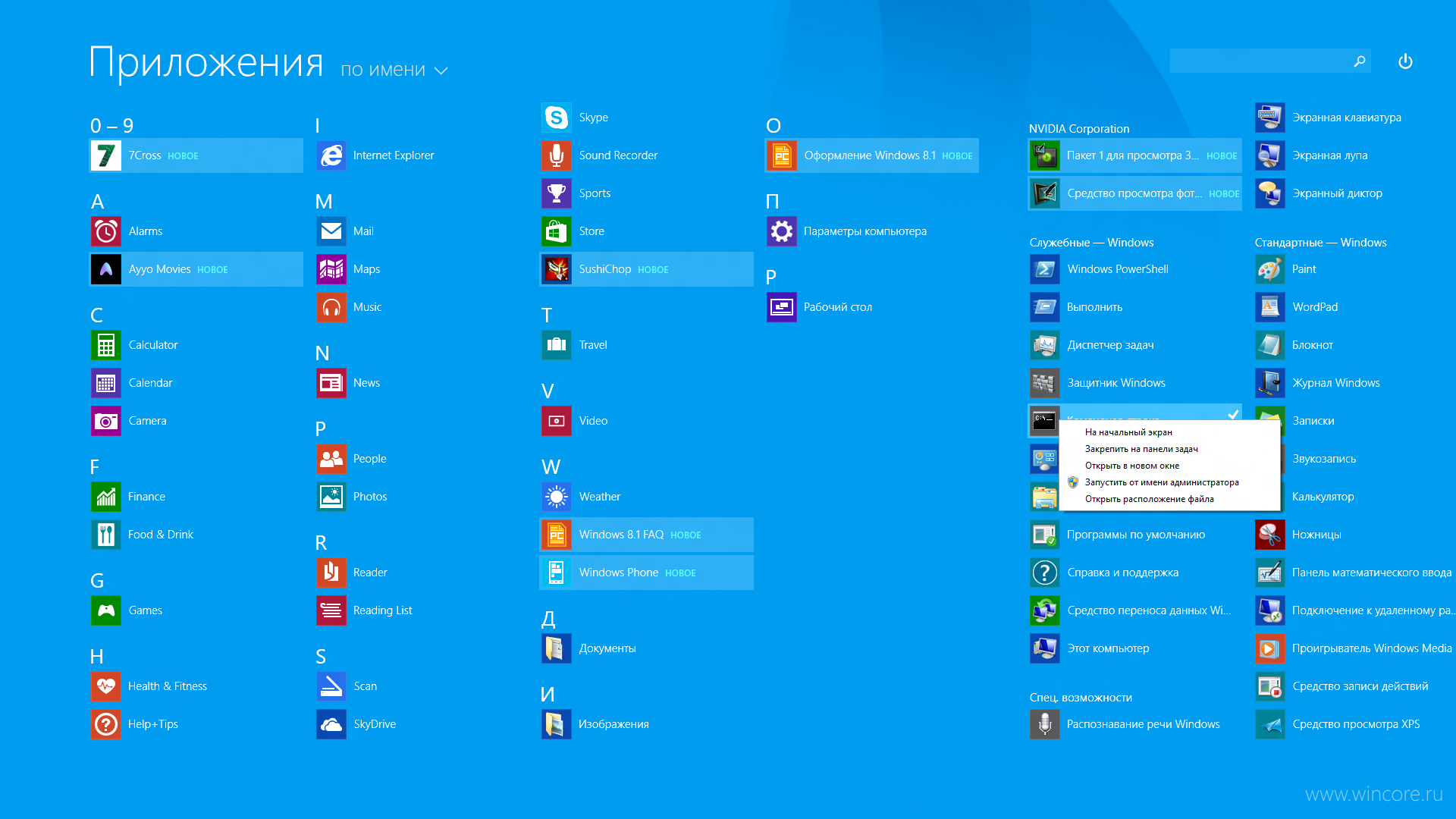The width and height of the screenshot is (1456, 819).
Task: Click the power button at top right
Action: coord(1405,61)
